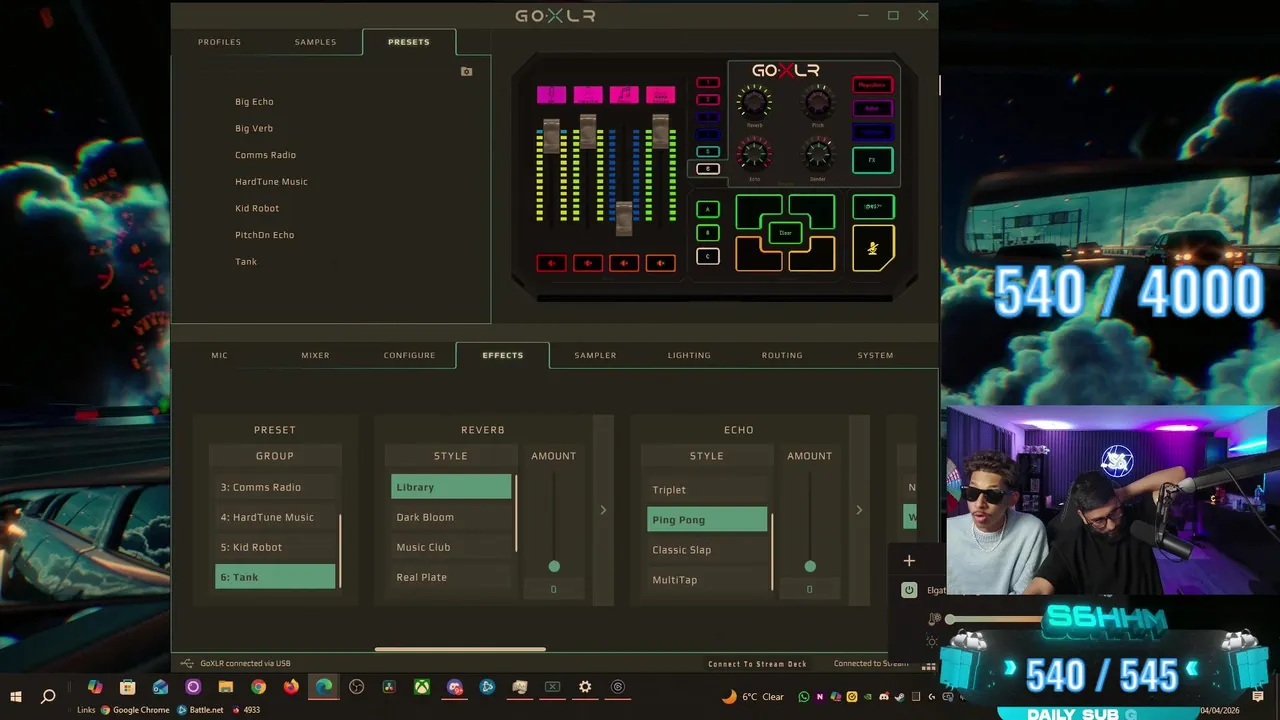Select effects preset button 5 on the device
Screen dimensions: 1280x720
point(708,152)
